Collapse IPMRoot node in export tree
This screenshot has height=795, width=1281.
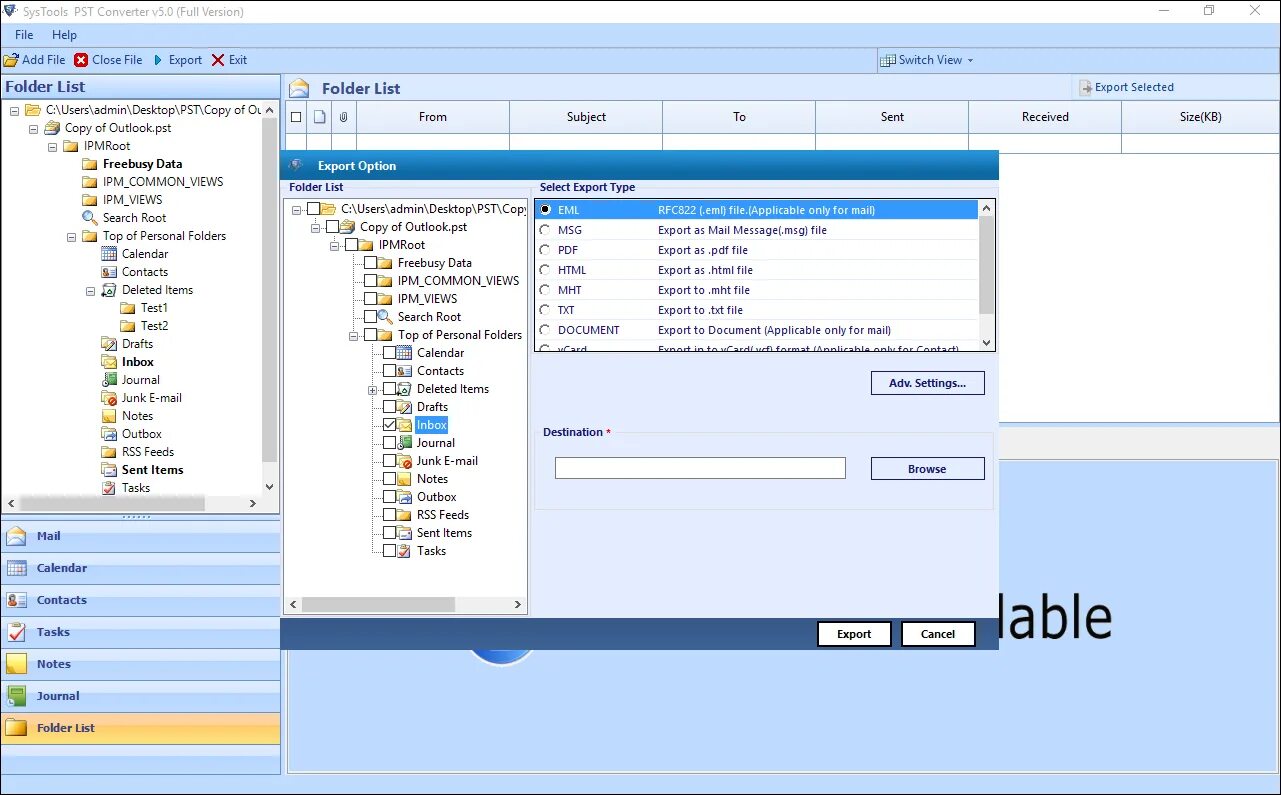pos(335,245)
